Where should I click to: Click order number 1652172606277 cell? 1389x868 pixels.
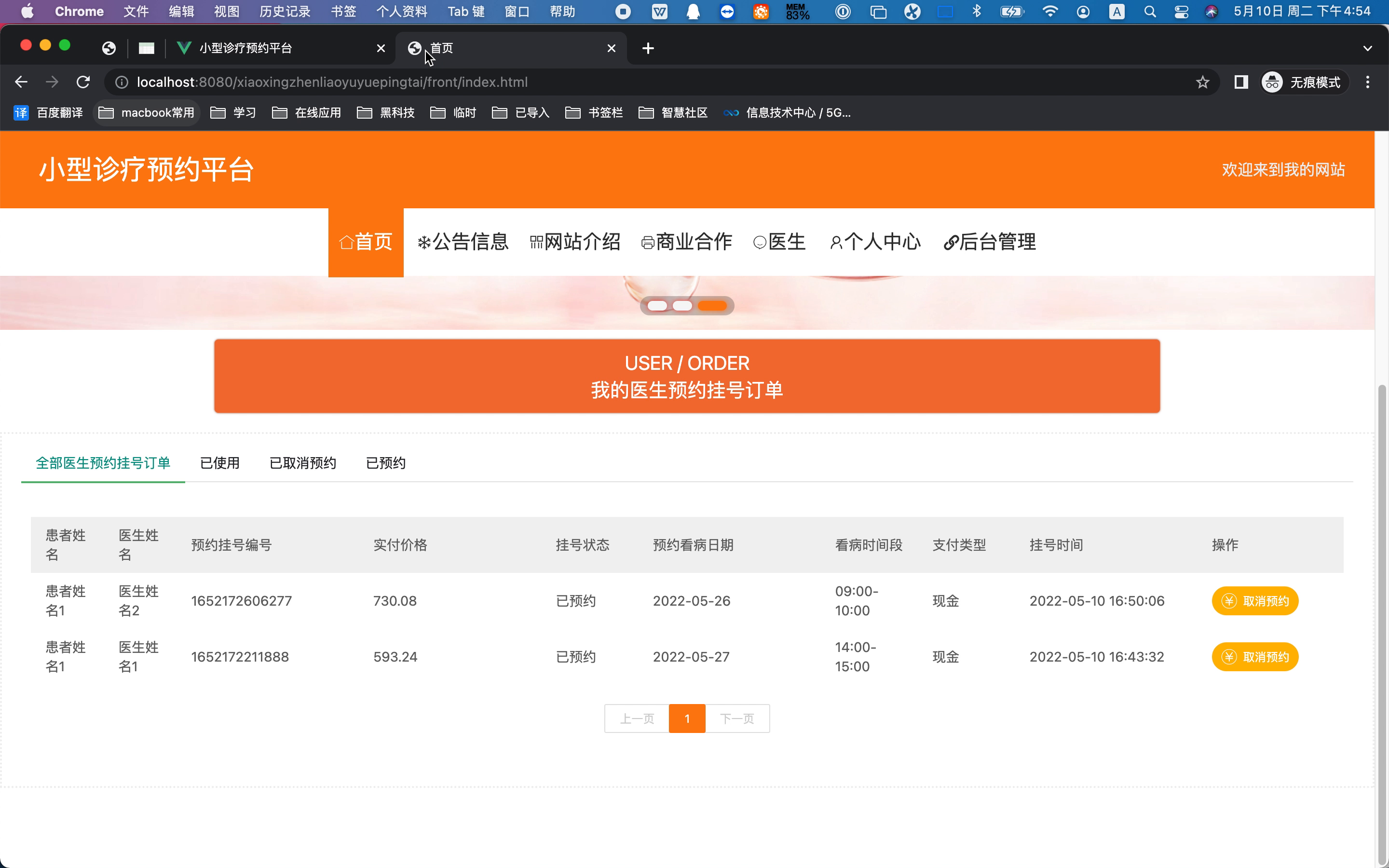242,601
